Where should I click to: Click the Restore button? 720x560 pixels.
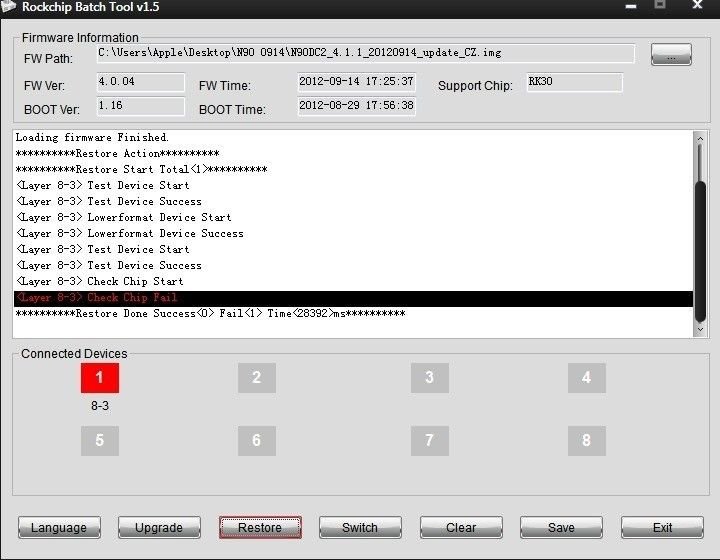[260, 527]
